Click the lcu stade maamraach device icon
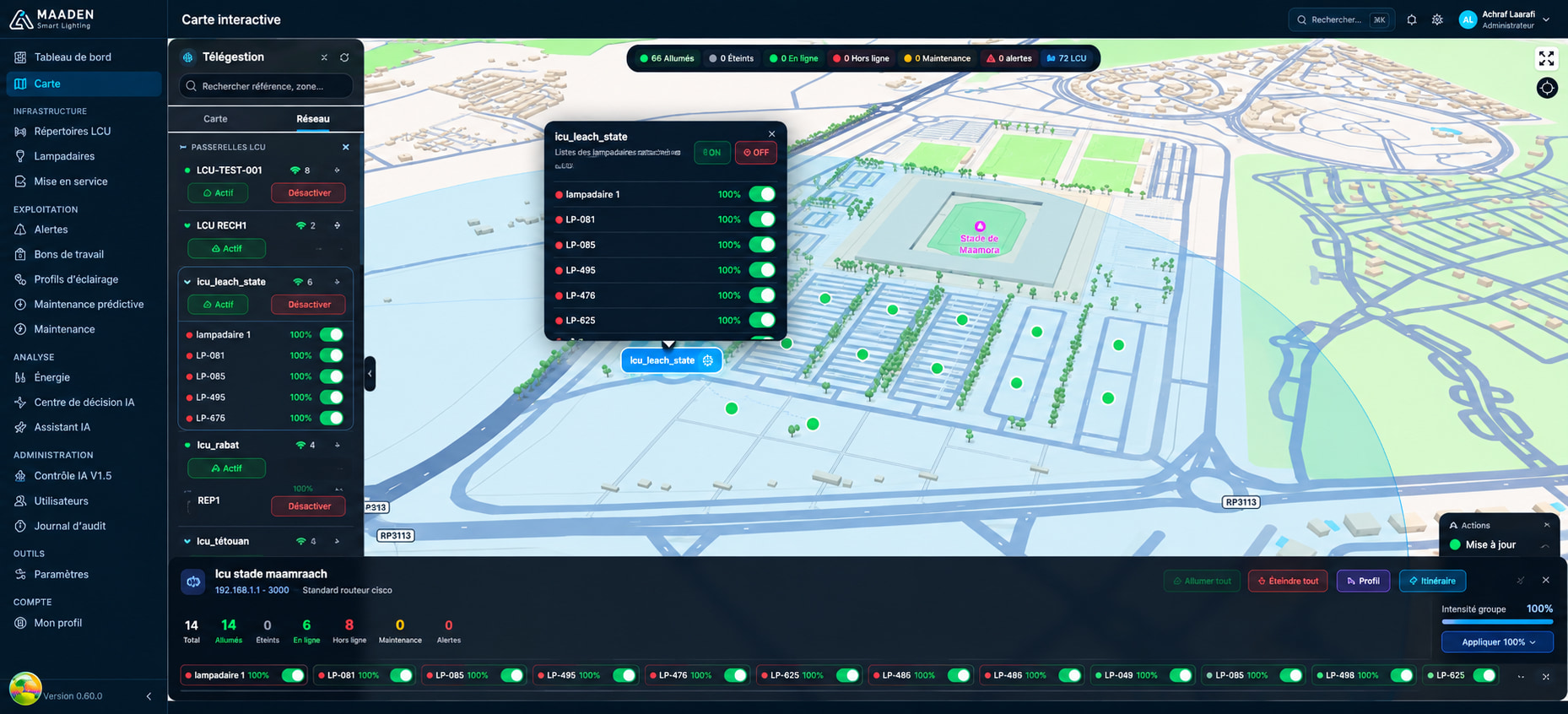 click(193, 581)
